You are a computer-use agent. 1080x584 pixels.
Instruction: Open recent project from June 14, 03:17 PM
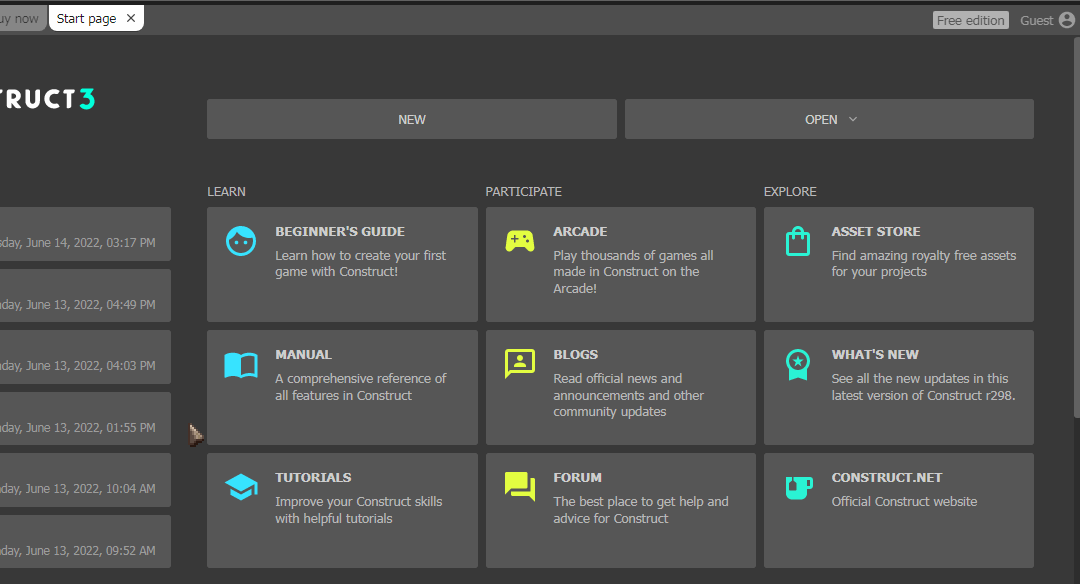pos(85,234)
